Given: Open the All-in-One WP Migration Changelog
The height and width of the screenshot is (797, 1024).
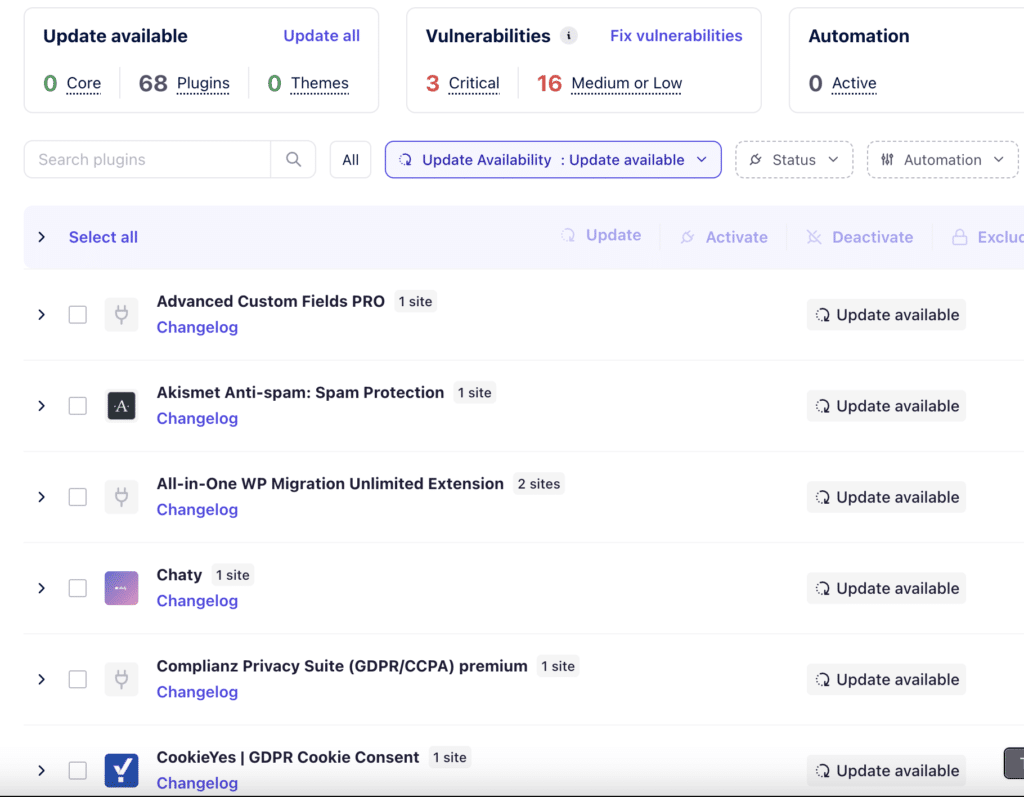Looking at the screenshot, I should [197, 510].
